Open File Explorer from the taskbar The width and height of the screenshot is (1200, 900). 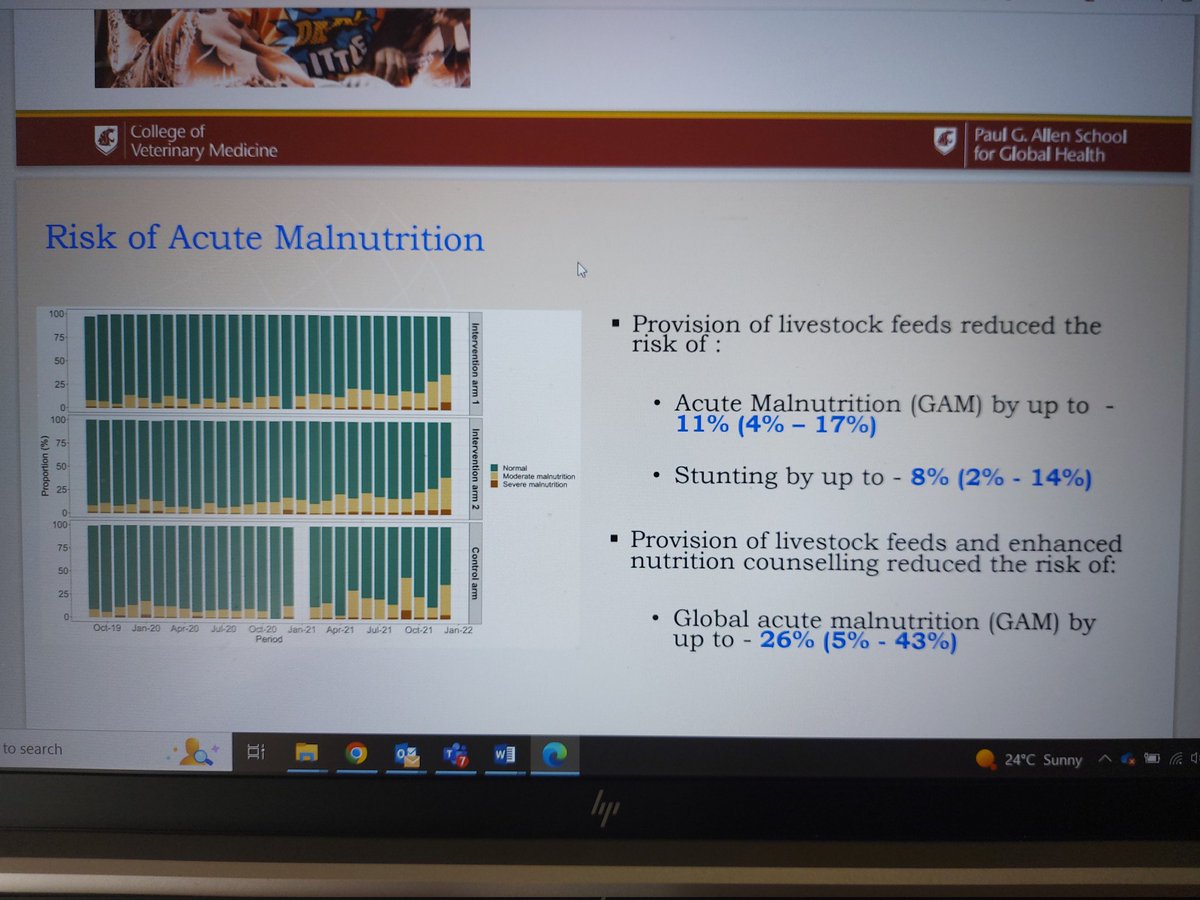(306, 755)
